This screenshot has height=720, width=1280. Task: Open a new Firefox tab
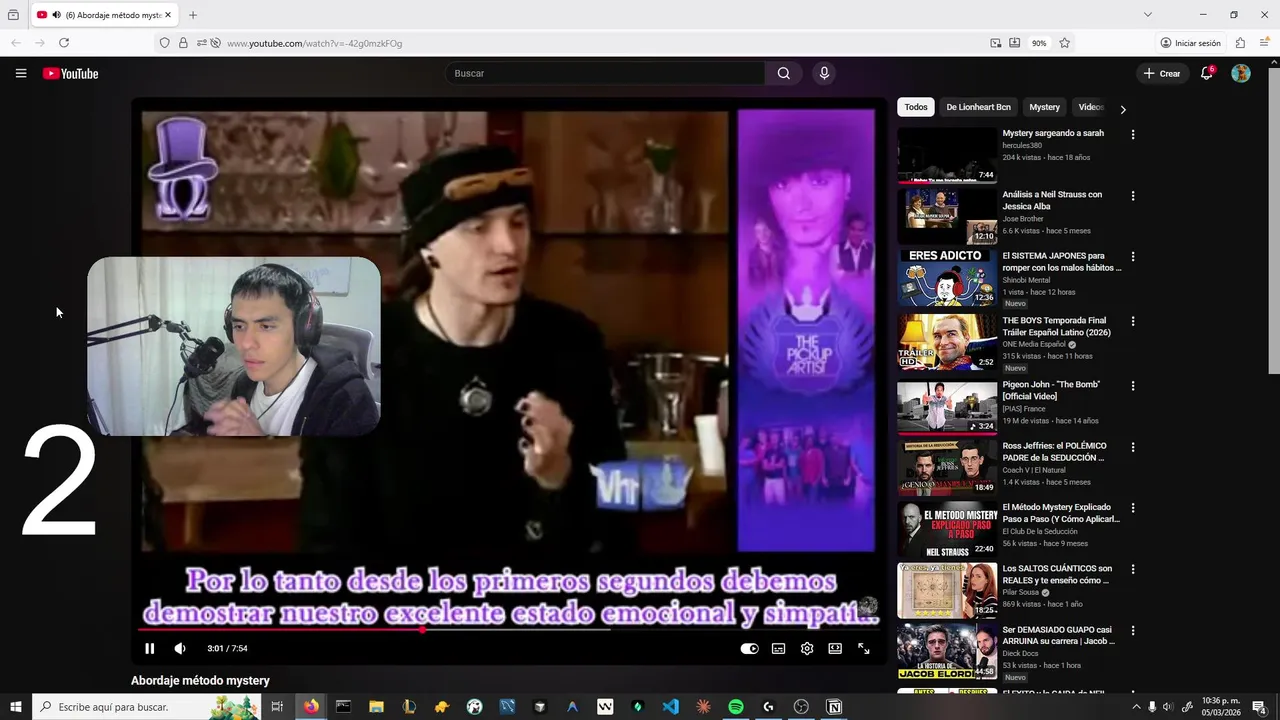click(x=193, y=15)
